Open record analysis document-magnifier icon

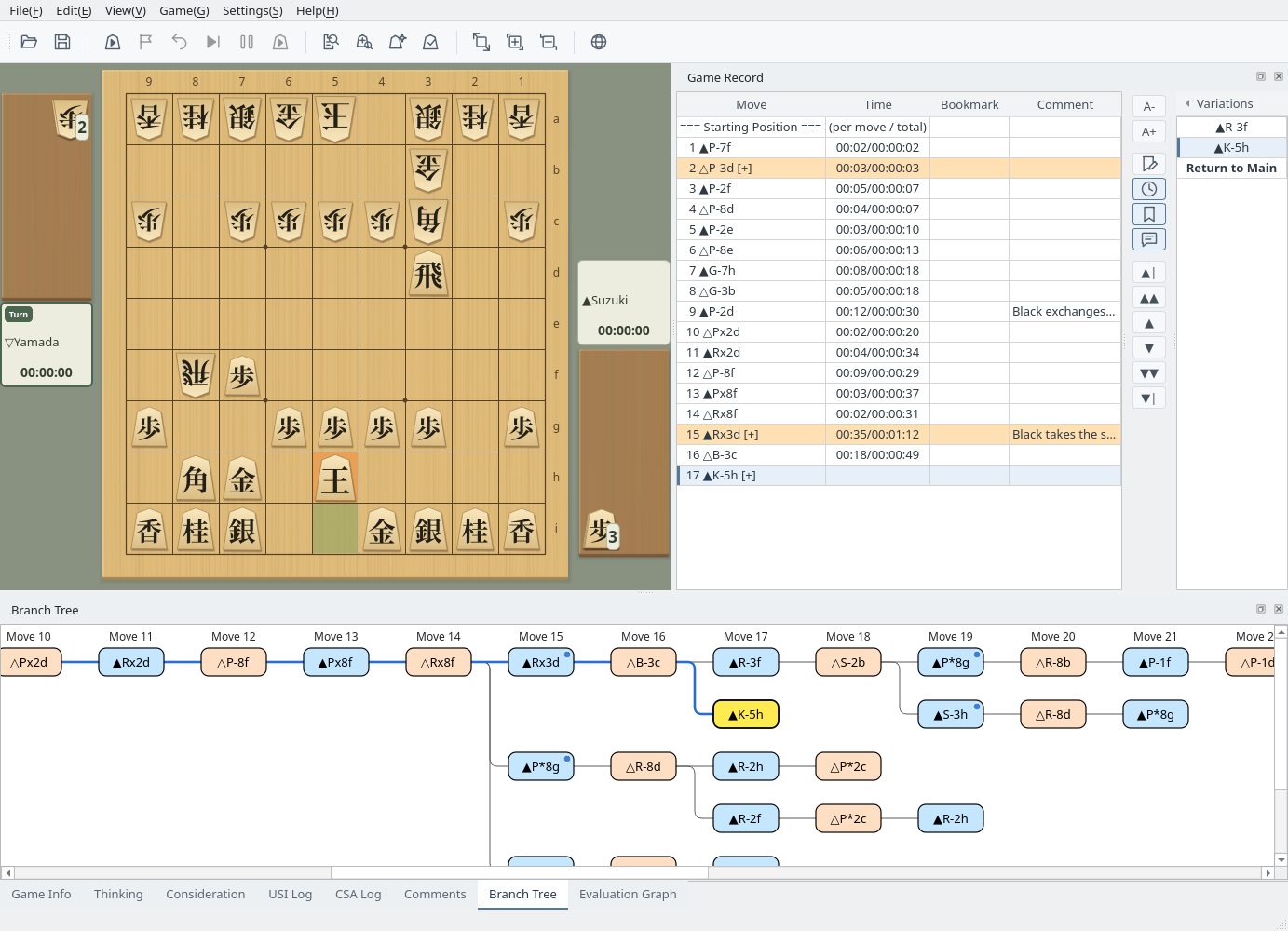(x=331, y=42)
